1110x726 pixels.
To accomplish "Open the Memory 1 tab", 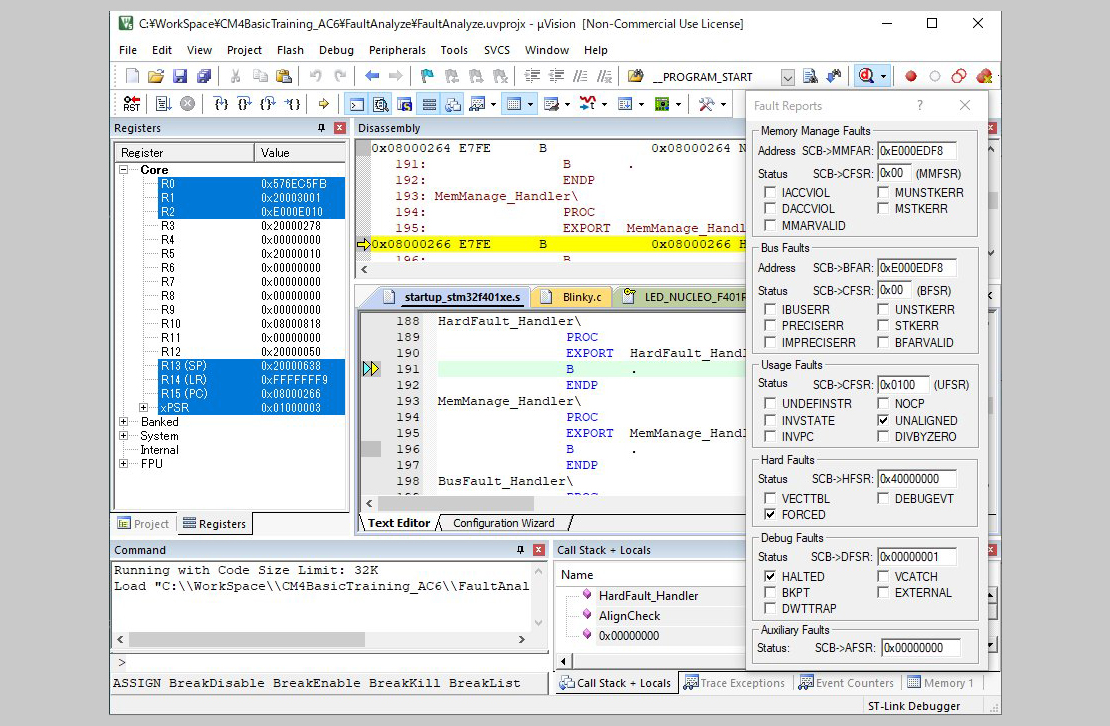I will (x=941, y=683).
